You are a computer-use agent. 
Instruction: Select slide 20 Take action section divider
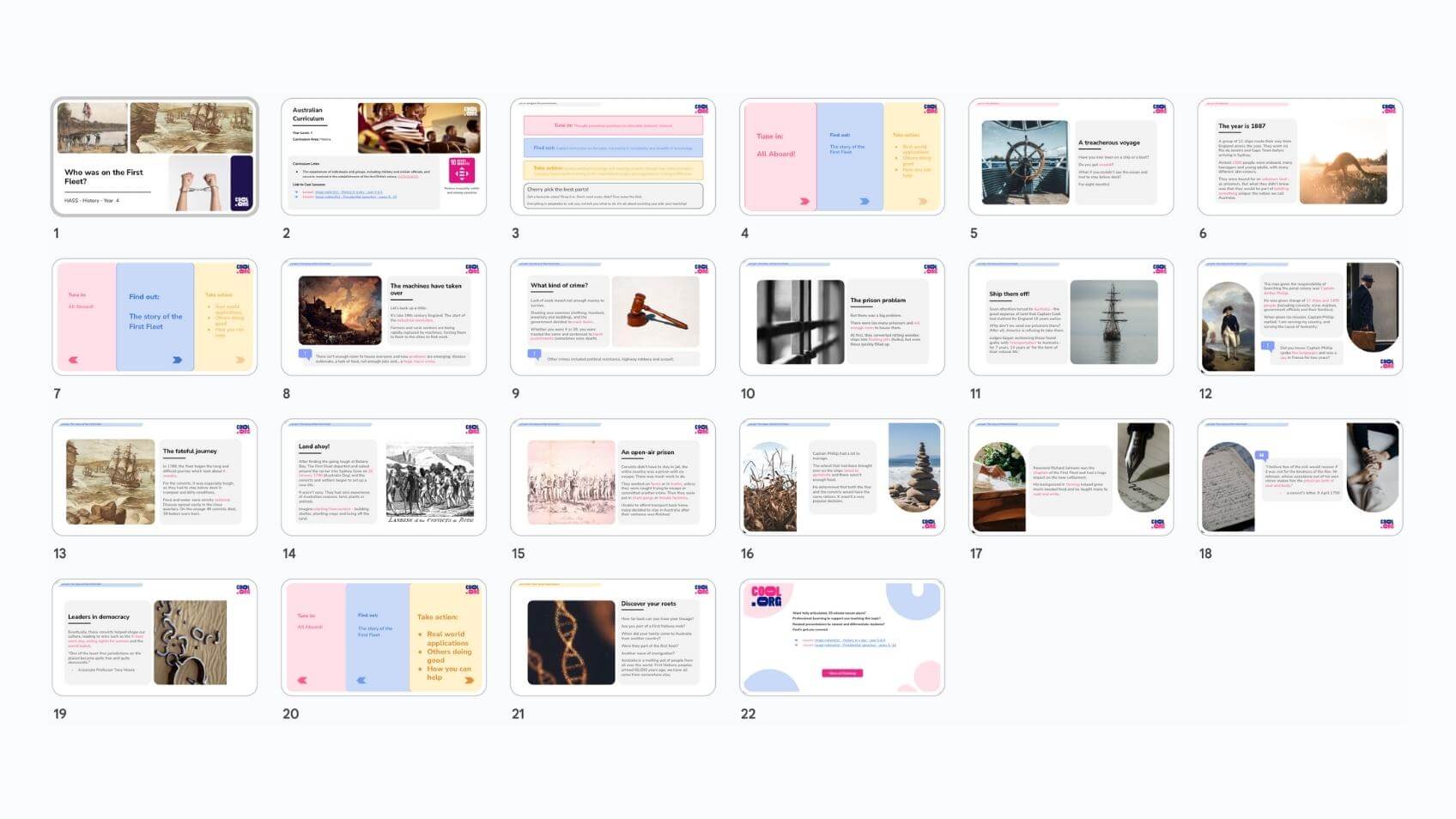pos(383,637)
